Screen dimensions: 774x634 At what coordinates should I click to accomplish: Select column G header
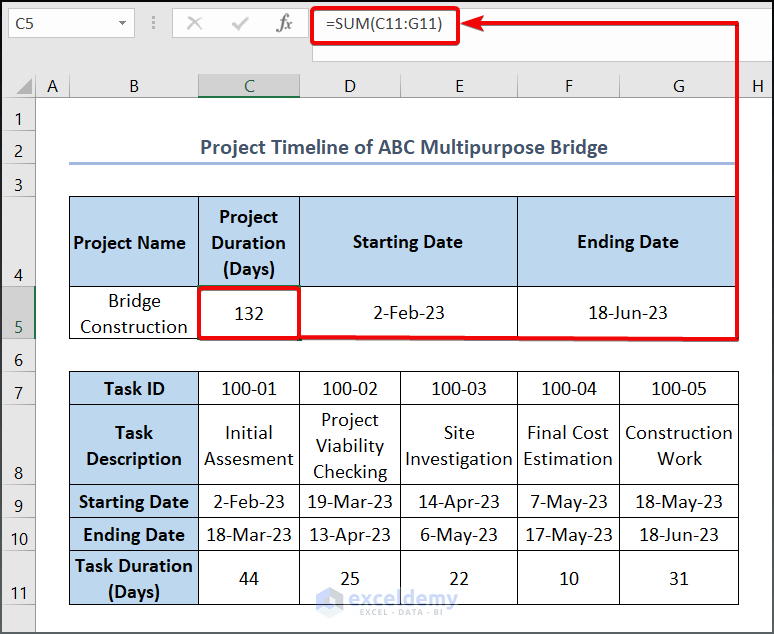click(679, 86)
